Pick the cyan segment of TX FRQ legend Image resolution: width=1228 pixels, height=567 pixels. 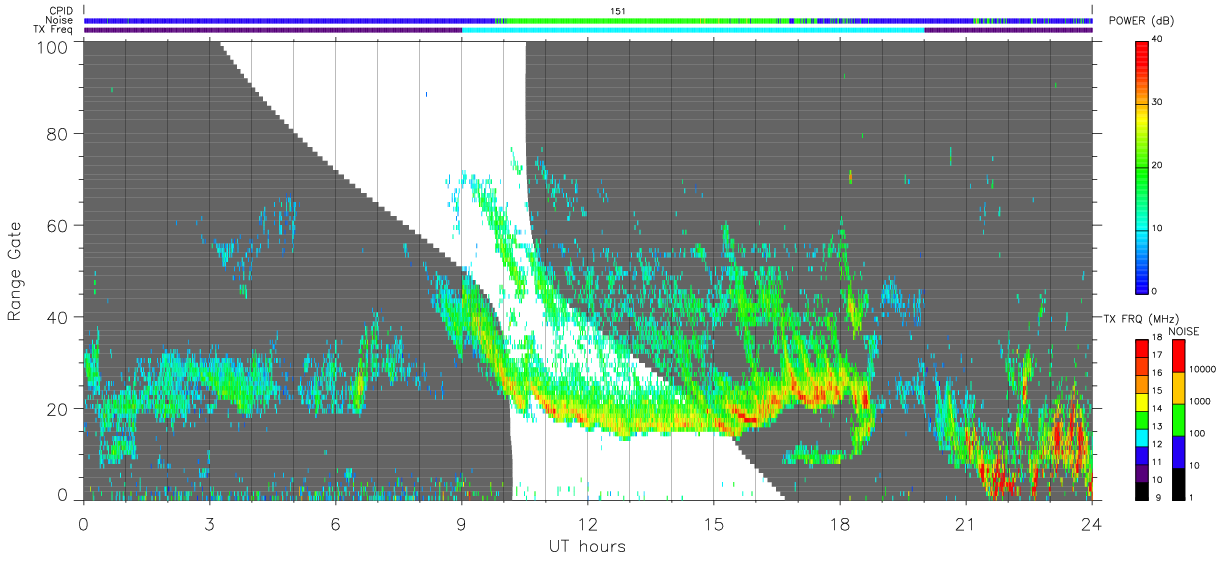point(1140,436)
